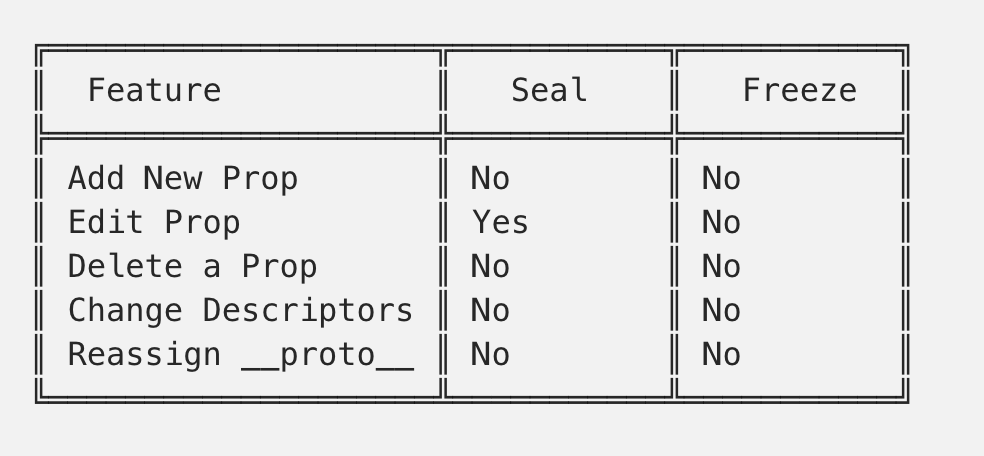984x456 pixels.
Task: Click Freeze's No for Edit Prop
Action: click(x=721, y=223)
